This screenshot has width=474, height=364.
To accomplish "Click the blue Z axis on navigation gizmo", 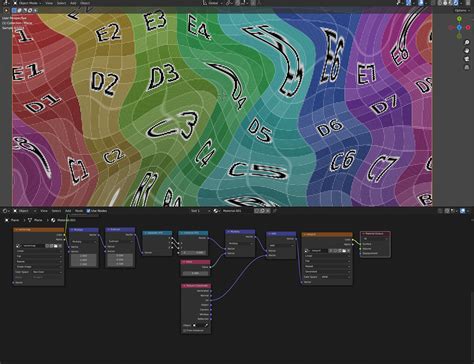I will (x=459, y=27).
